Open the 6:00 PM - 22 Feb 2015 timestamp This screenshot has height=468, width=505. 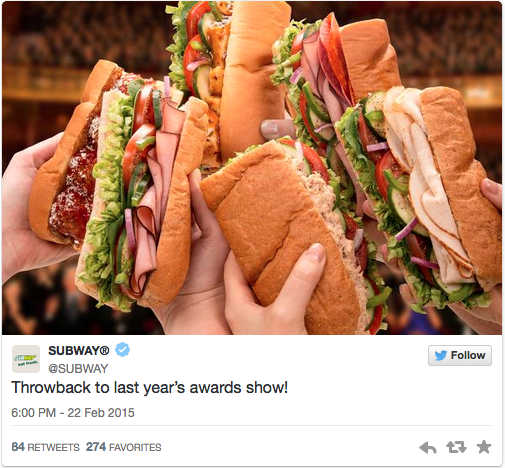pos(73,413)
